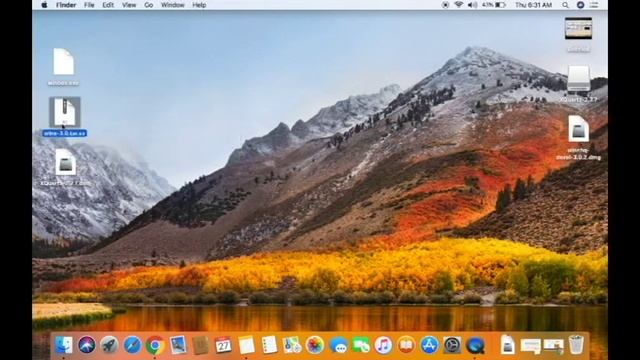Open QuickTime Player from the Dock
This screenshot has width=640, height=360.
476,345
